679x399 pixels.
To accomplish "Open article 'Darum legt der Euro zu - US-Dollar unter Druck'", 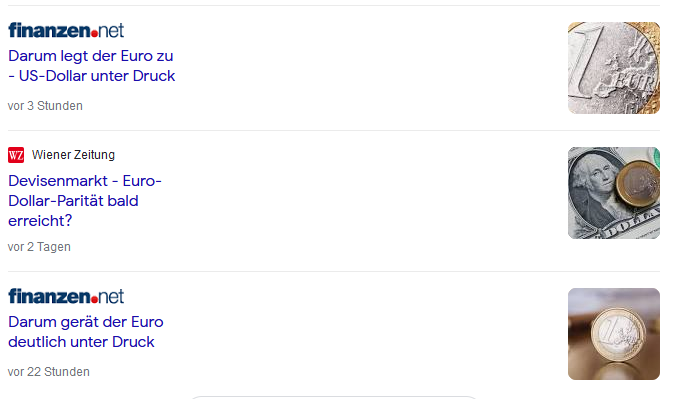I will point(91,66).
